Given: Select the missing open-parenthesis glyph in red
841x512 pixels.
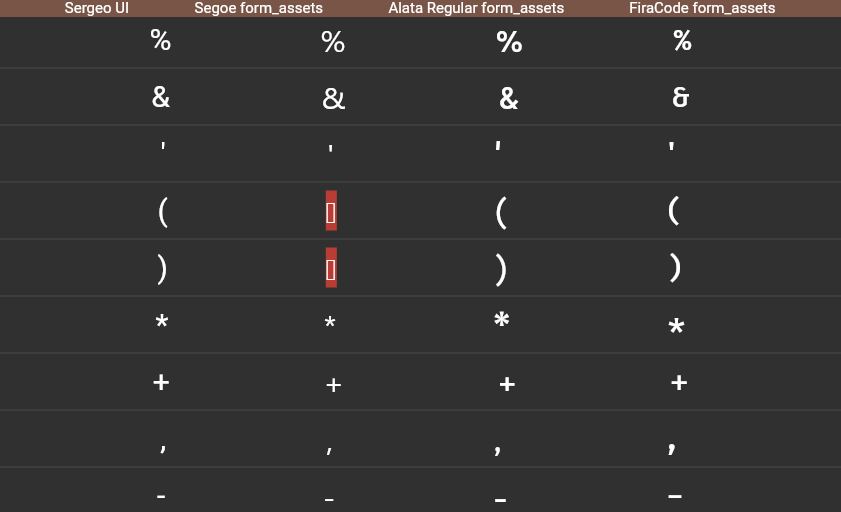Looking at the screenshot, I should (331, 211).
